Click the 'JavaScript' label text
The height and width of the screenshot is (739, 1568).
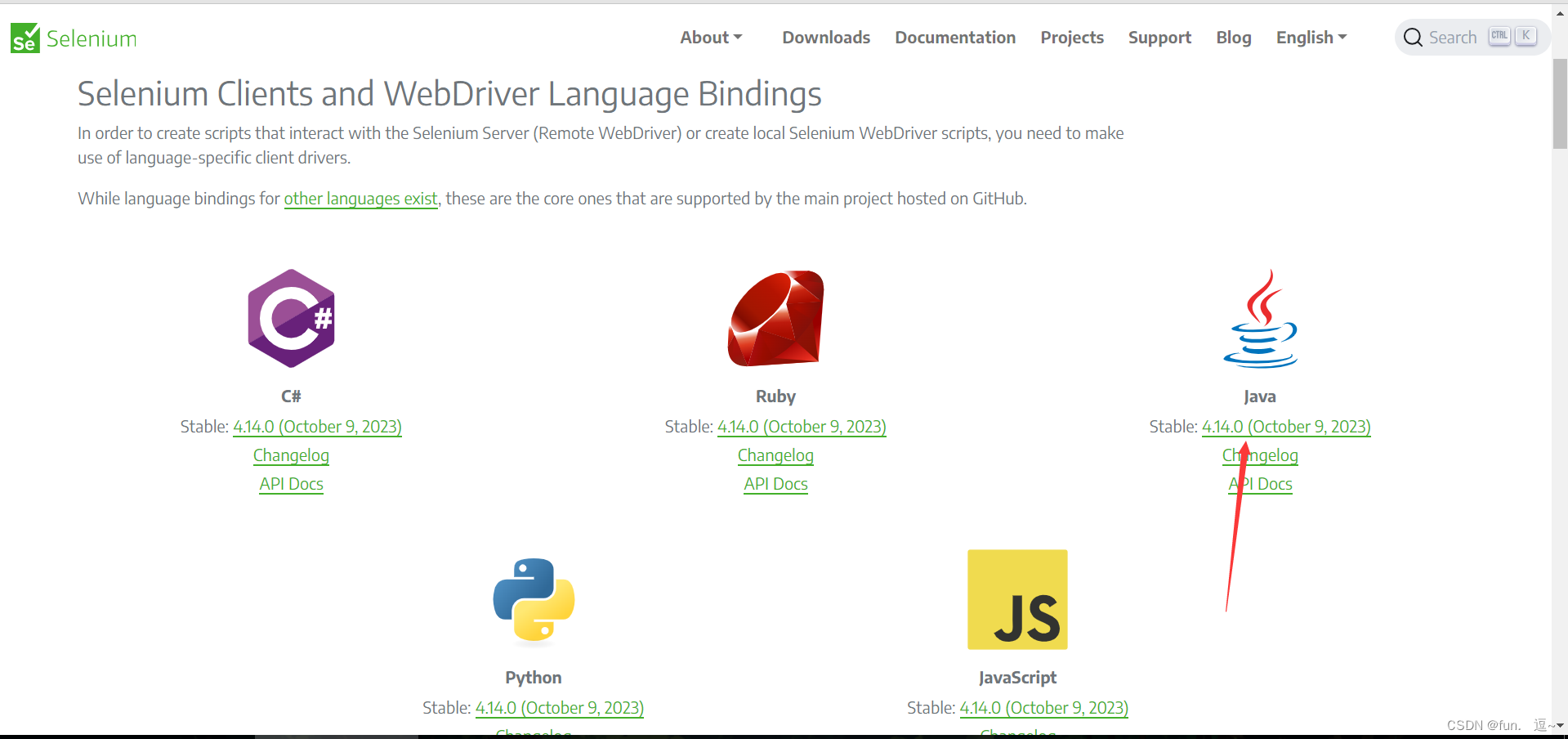coord(1017,678)
